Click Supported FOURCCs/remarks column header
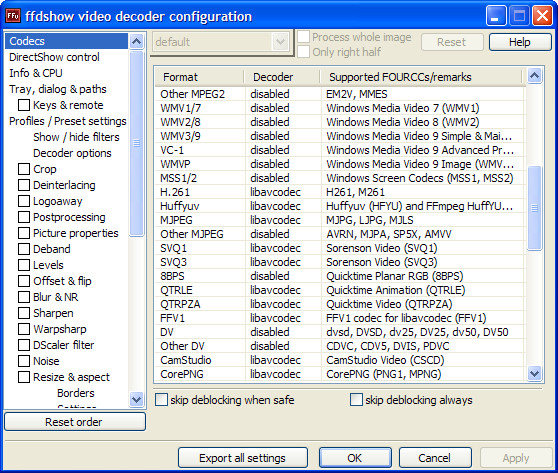This screenshot has width=558, height=473. click(421, 77)
